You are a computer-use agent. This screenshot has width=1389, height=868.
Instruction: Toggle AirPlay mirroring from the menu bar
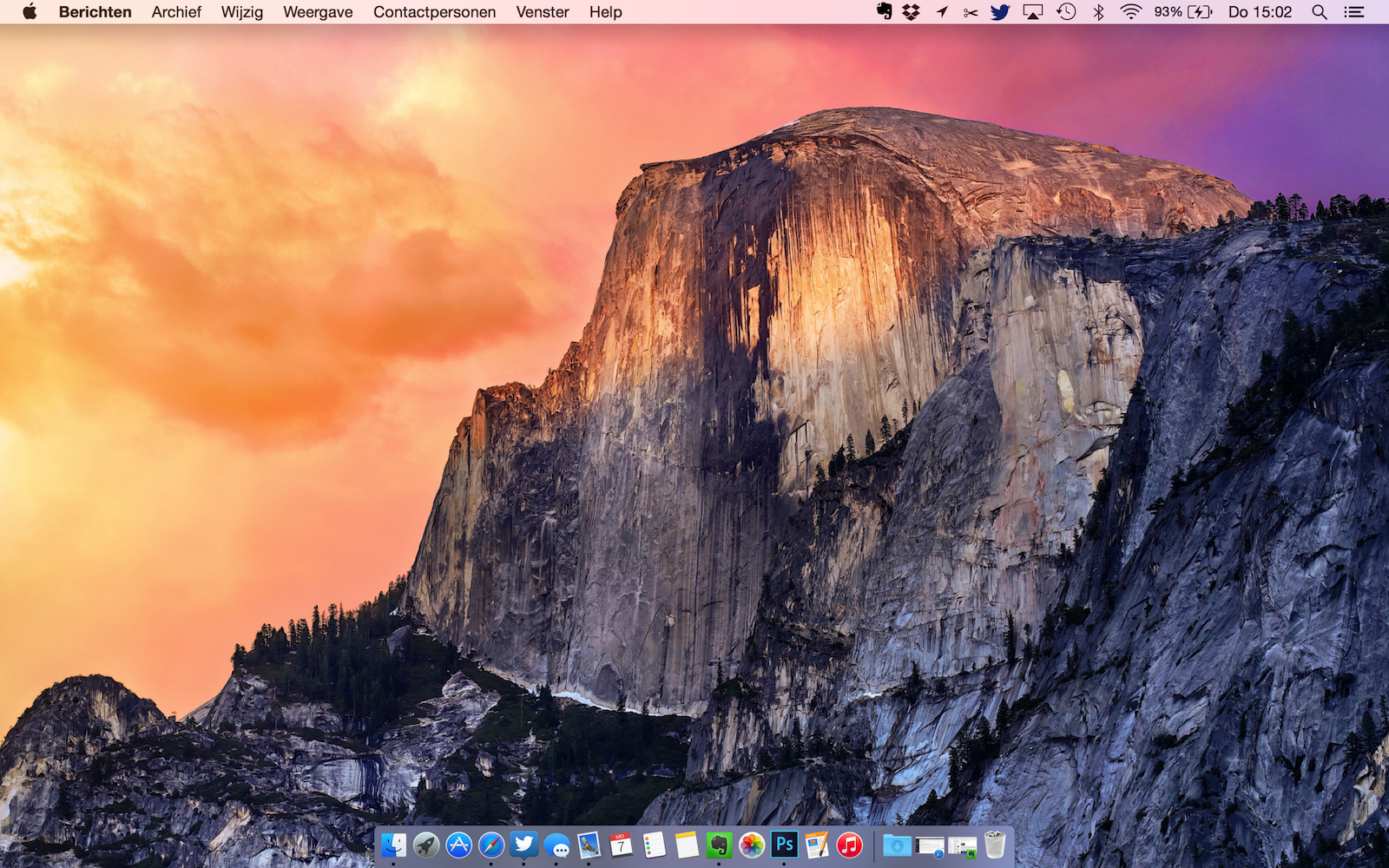(1032, 12)
